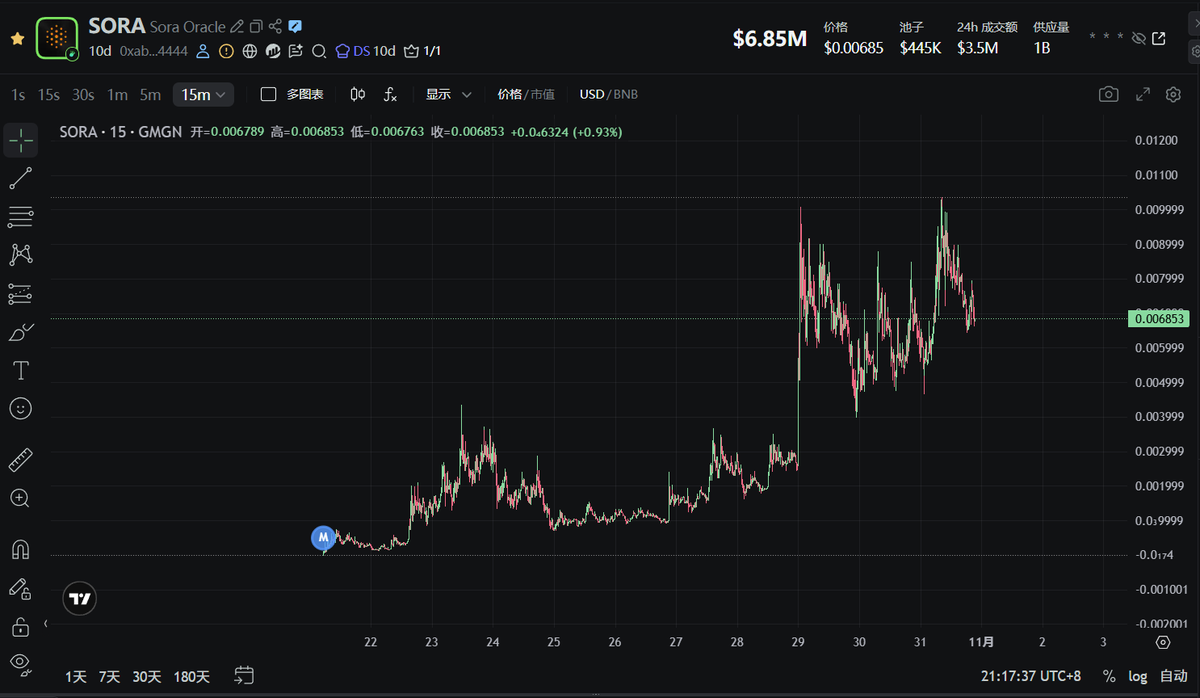Select the forecasting and measurement tool
The image size is (1200, 698).
[21, 294]
